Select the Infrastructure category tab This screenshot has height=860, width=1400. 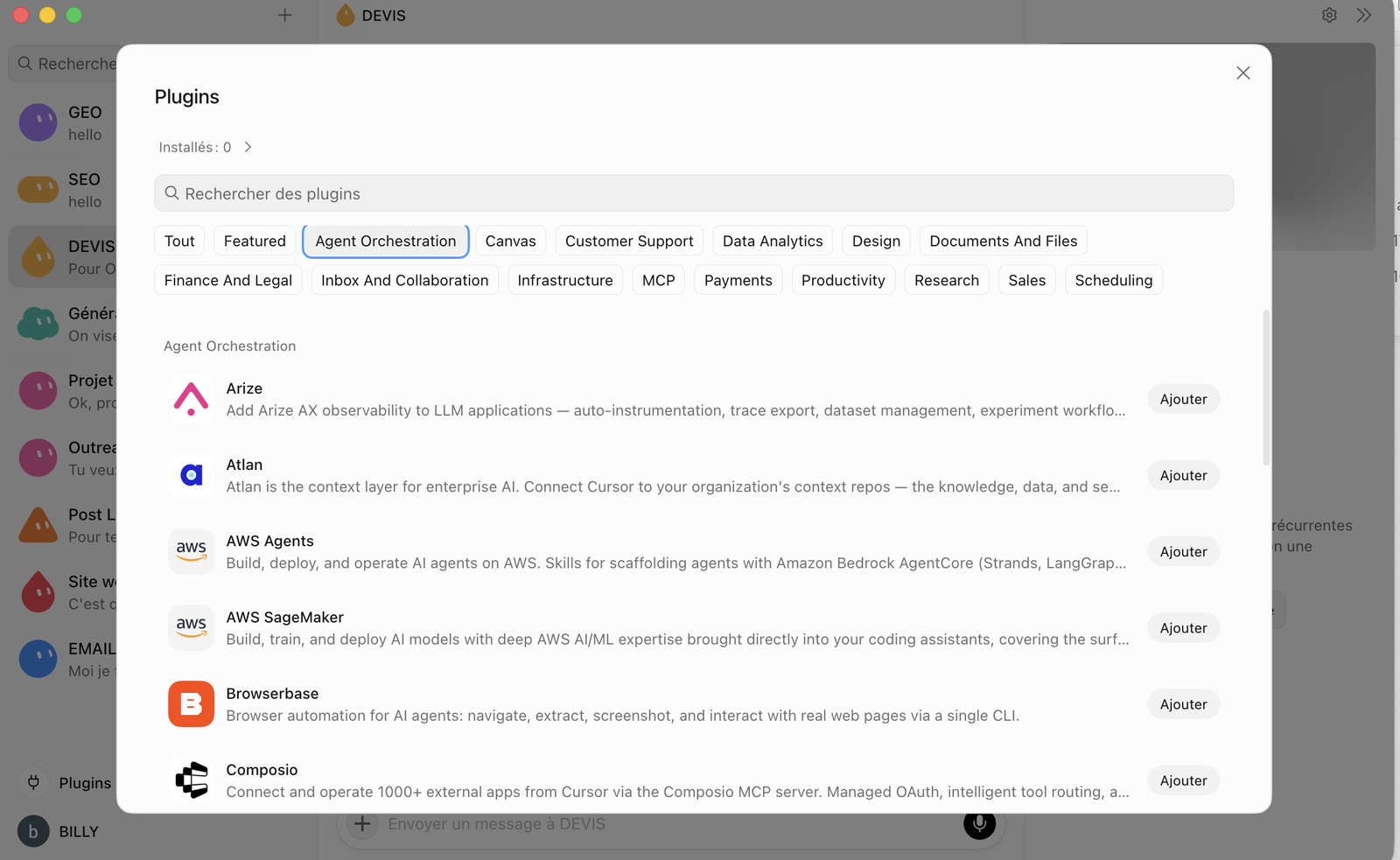[x=565, y=280]
